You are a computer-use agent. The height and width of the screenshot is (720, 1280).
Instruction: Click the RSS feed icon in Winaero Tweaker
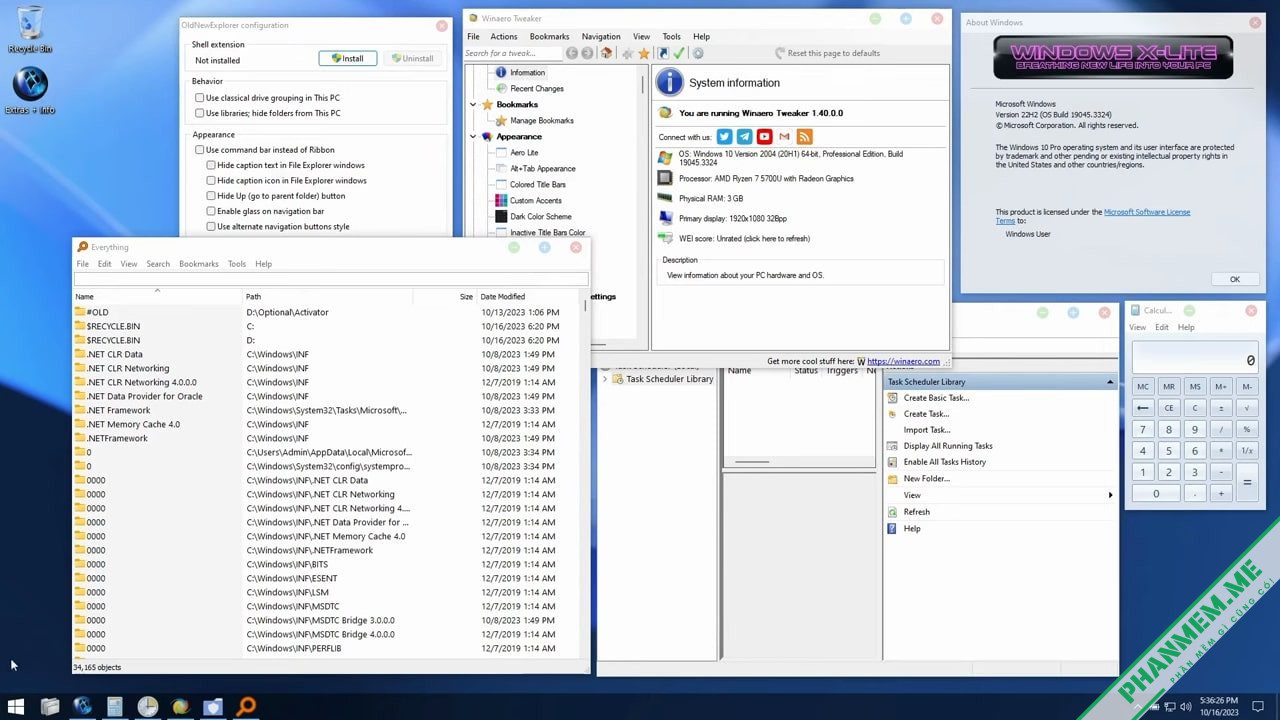(805, 137)
